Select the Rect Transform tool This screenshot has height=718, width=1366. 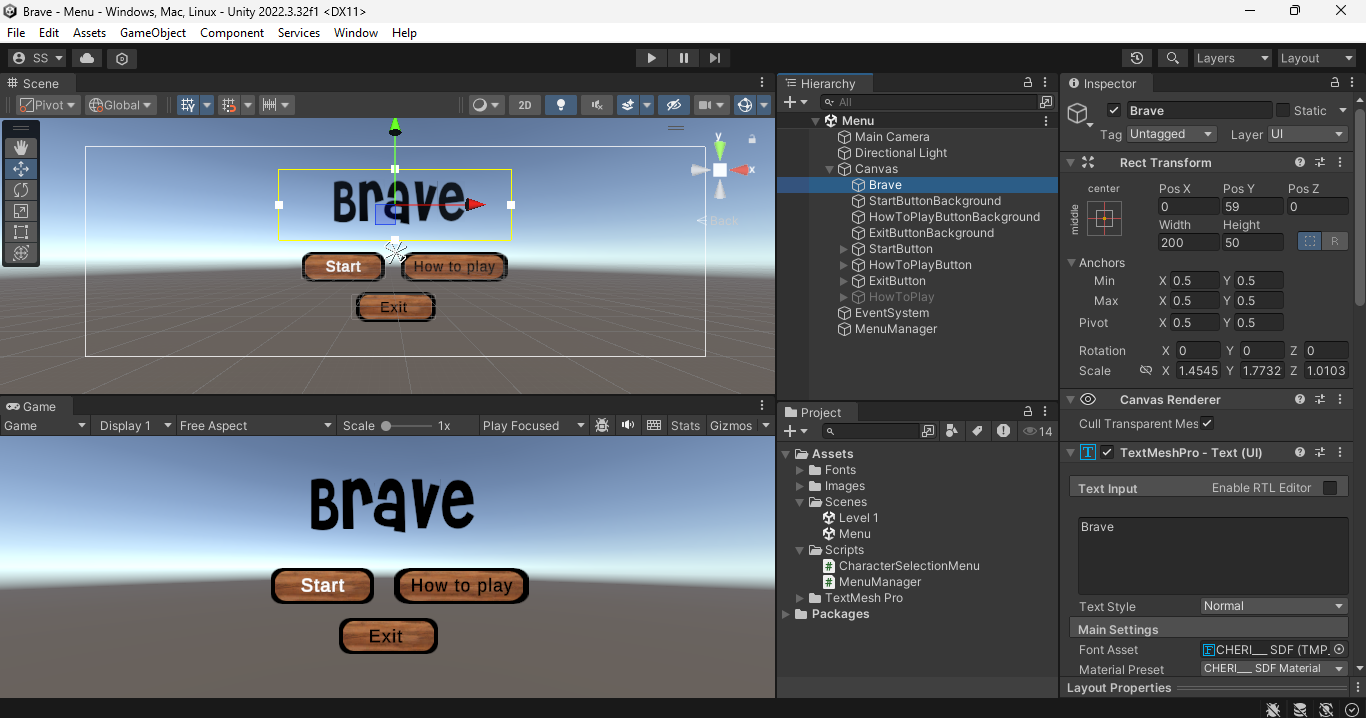click(20, 232)
